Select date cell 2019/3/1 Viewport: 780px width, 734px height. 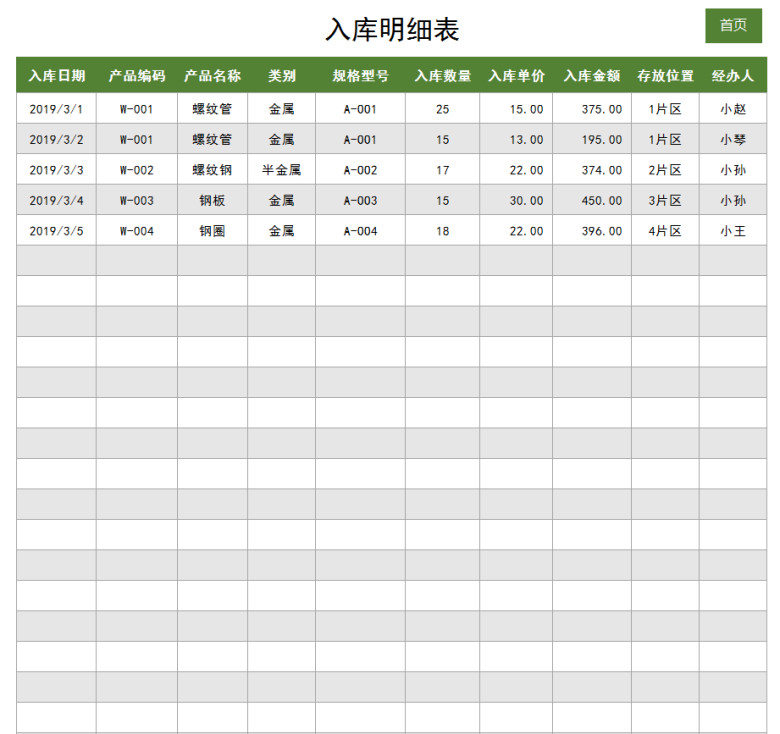[x=56, y=109]
